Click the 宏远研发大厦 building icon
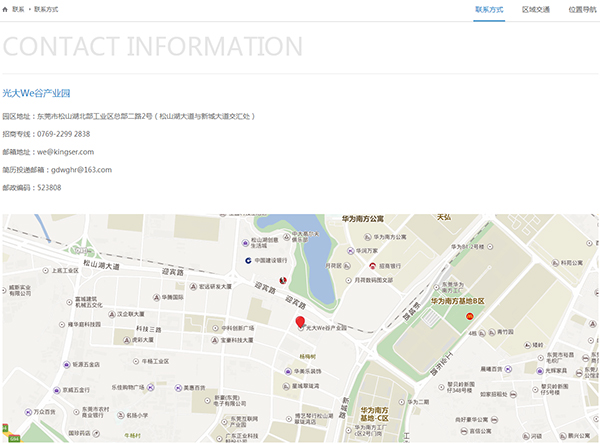The height and width of the screenshot is (444, 600). (194, 286)
